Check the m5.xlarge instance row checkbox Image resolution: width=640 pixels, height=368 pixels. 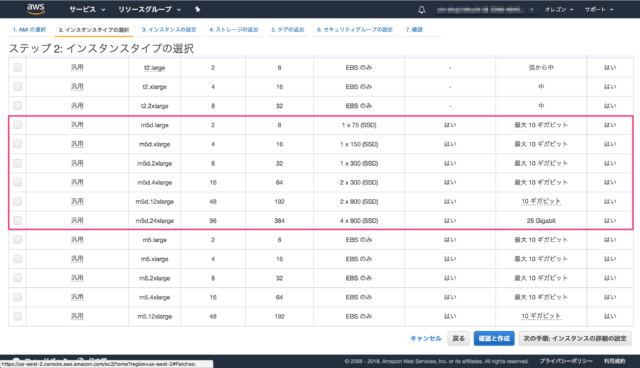point(18,259)
